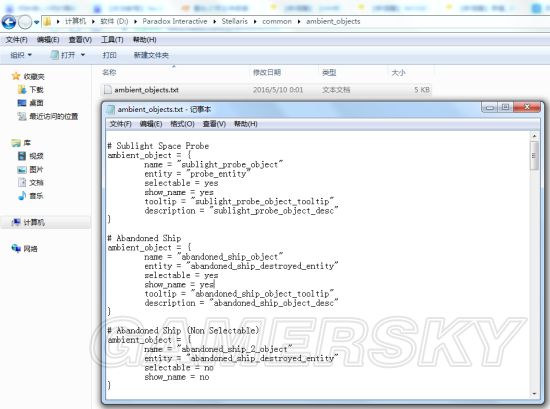Open Explorer 工具(T) menu
550x409 pixels.
112,40
